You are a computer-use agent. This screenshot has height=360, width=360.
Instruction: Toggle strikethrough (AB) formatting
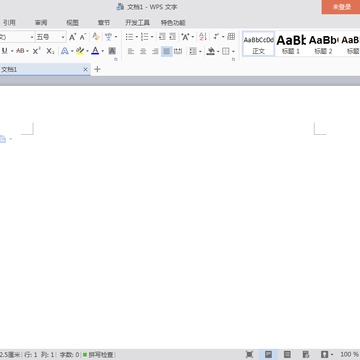(20, 51)
